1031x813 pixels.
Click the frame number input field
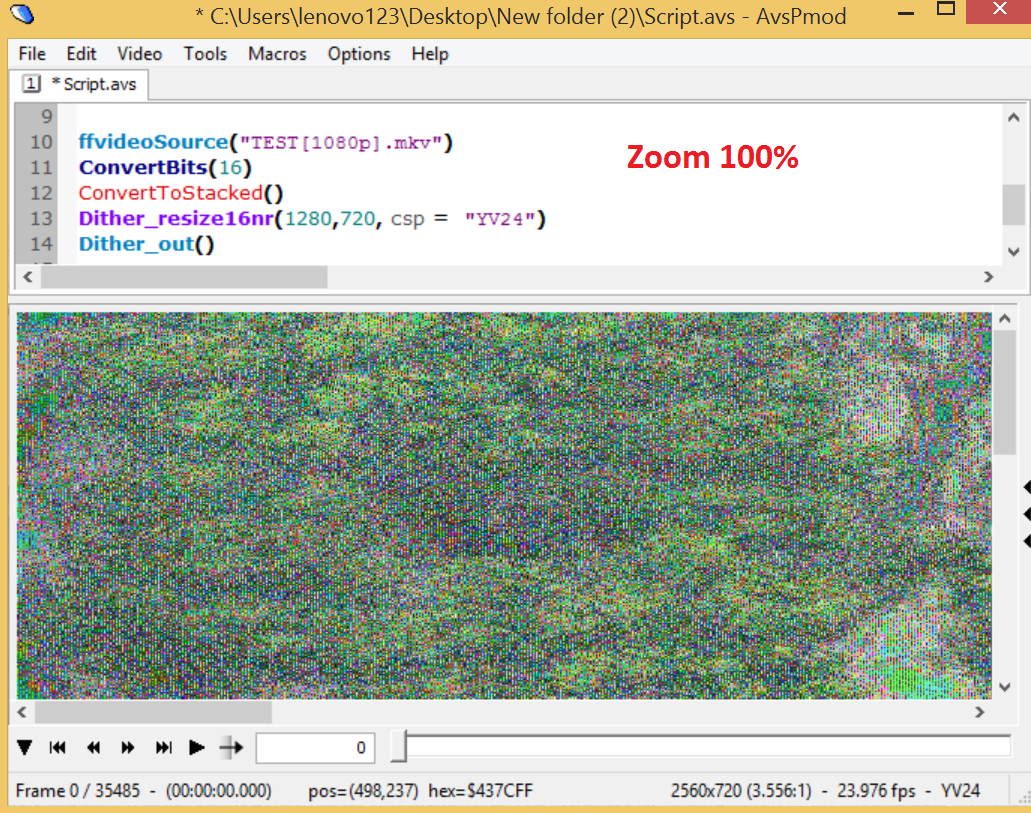point(315,748)
